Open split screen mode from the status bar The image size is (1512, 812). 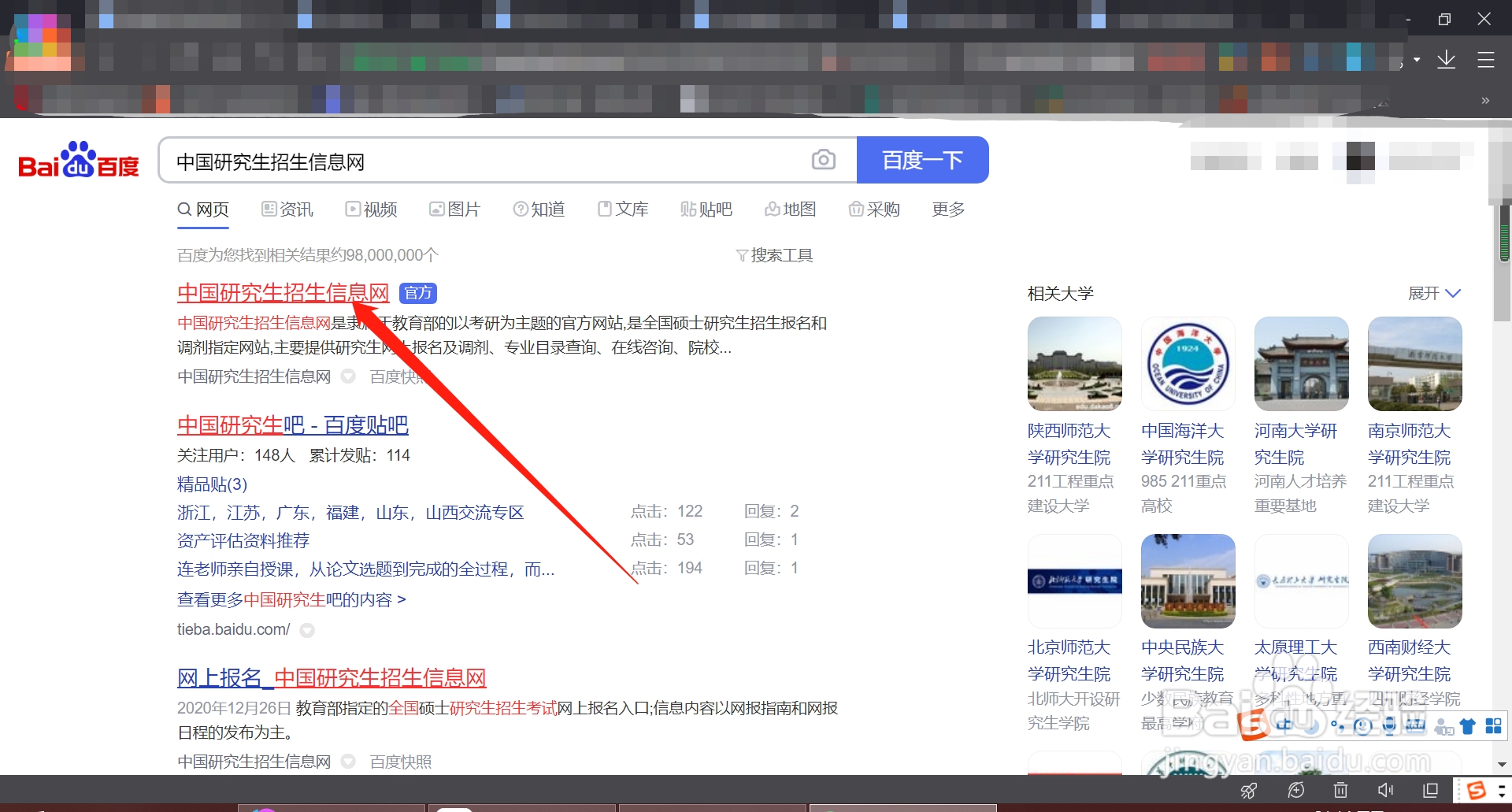pyautogui.click(x=1431, y=790)
